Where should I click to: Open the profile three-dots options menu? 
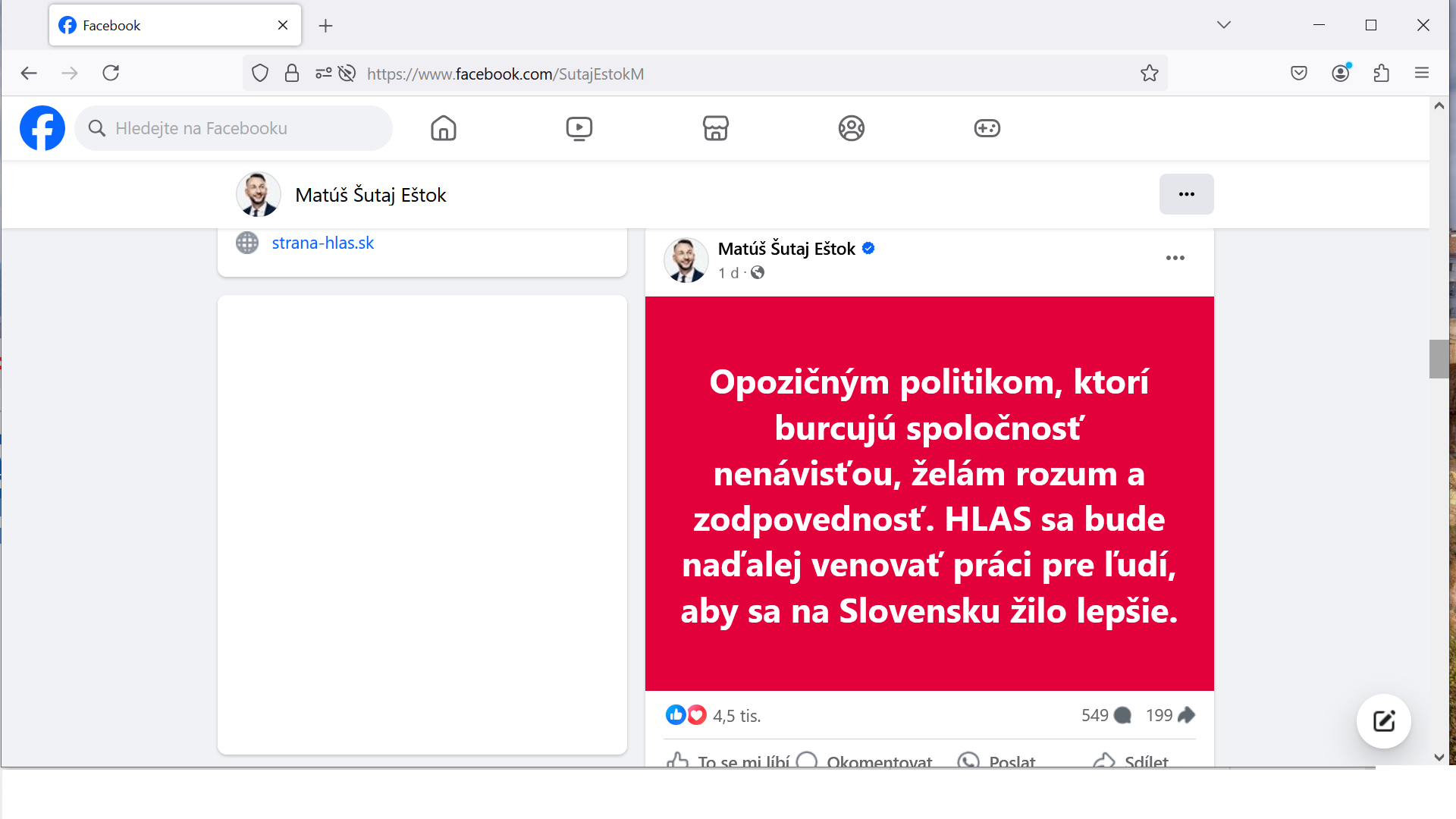[x=1186, y=194]
